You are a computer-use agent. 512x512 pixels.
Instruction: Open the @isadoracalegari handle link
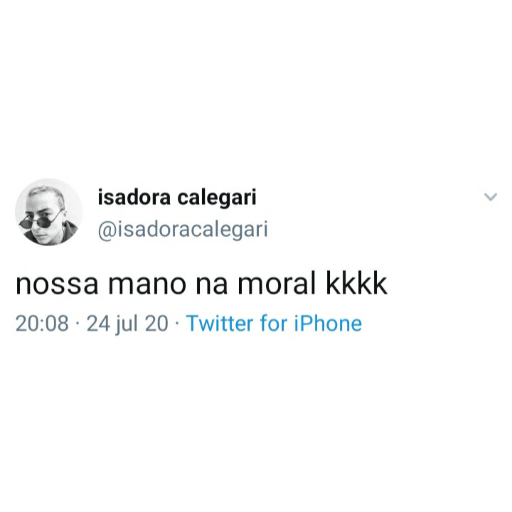pos(183,229)
